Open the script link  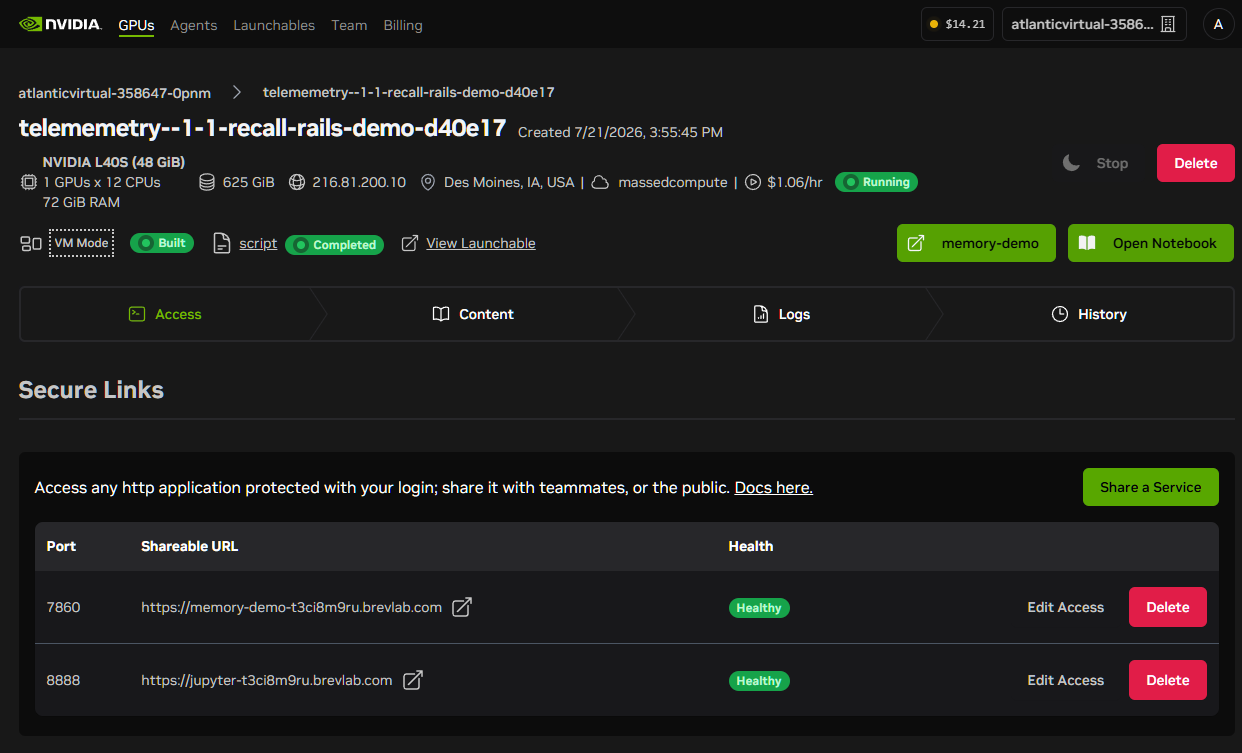tap(258, 243)
